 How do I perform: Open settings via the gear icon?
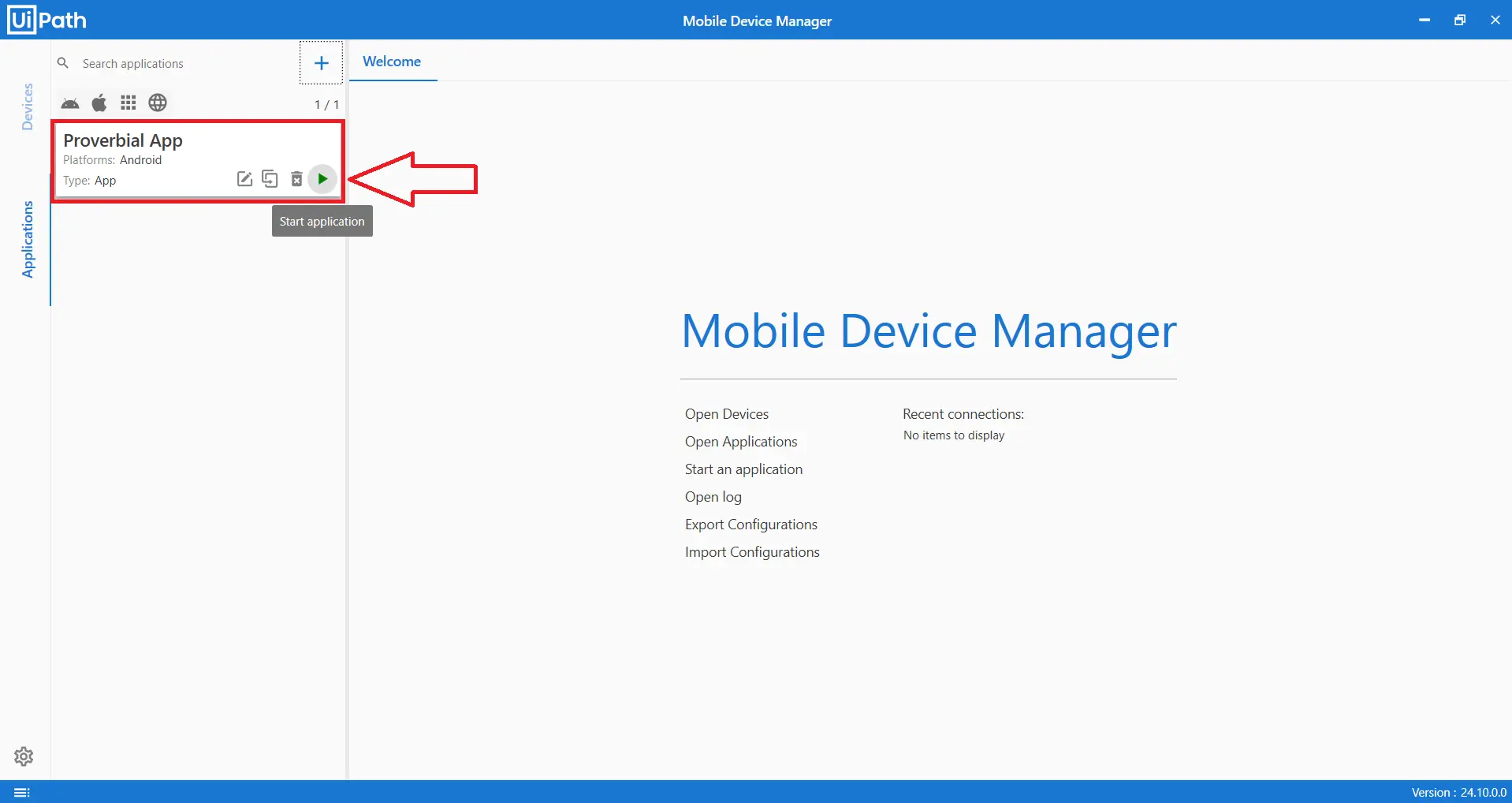coord(24,756)
